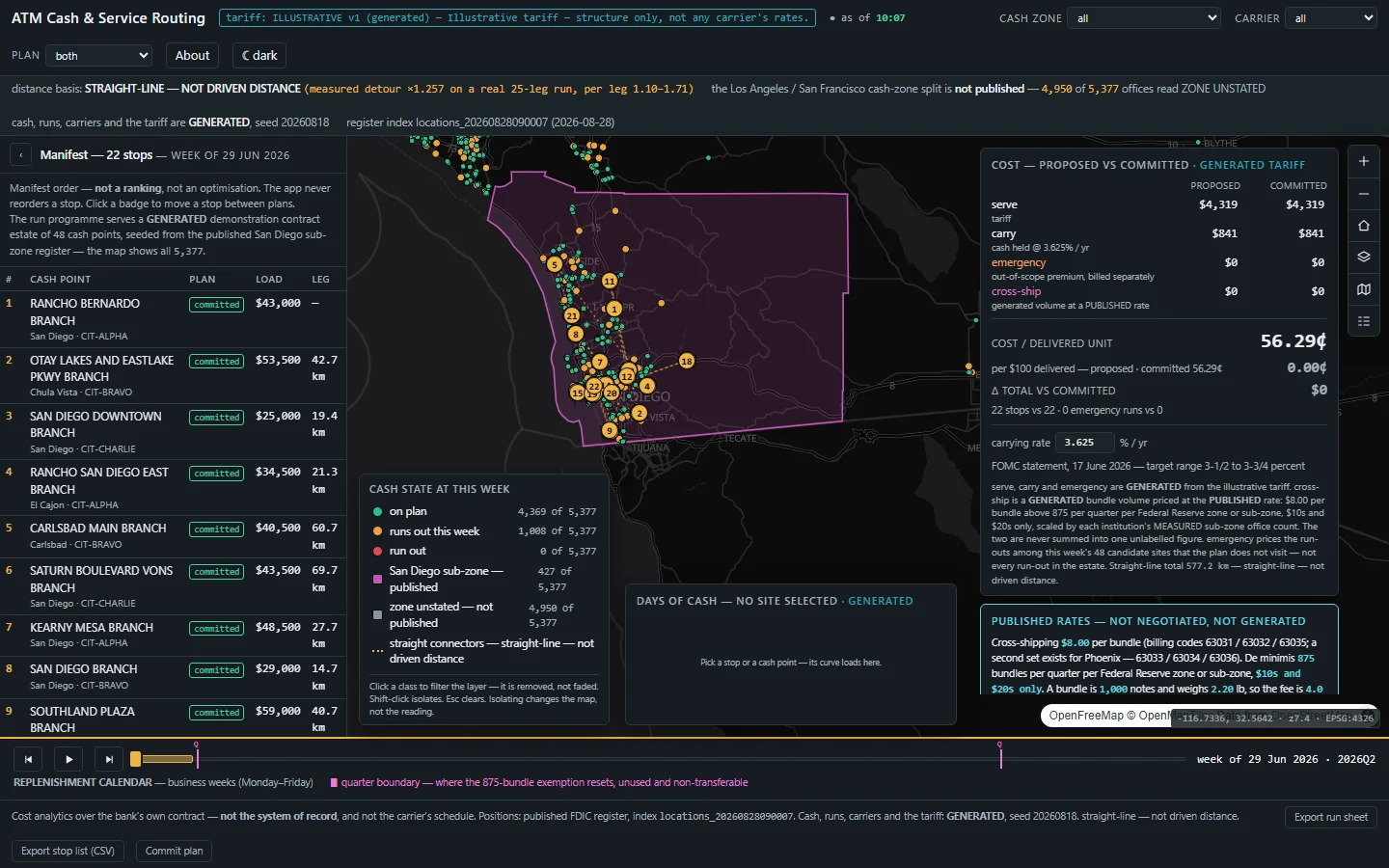Screen dimensions: 1389x868
Task: Click the LEG column header
Action: pyautogui.click(x=321, y=280)
